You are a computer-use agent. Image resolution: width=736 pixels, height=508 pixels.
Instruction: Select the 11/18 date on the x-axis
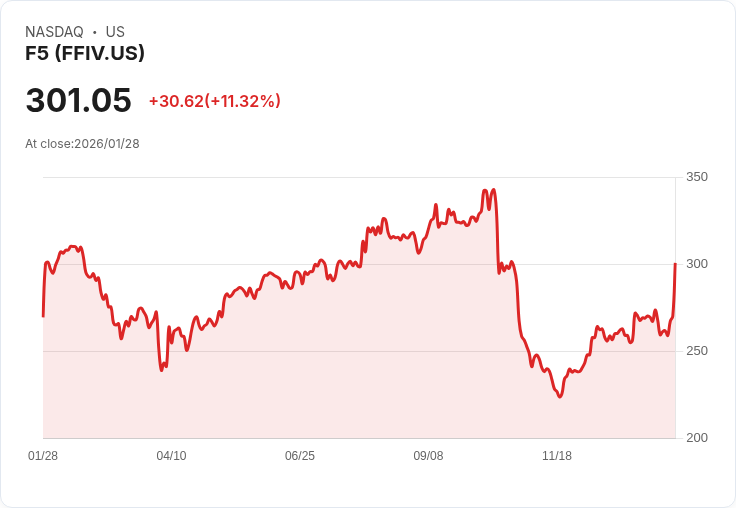click(557, 456)
